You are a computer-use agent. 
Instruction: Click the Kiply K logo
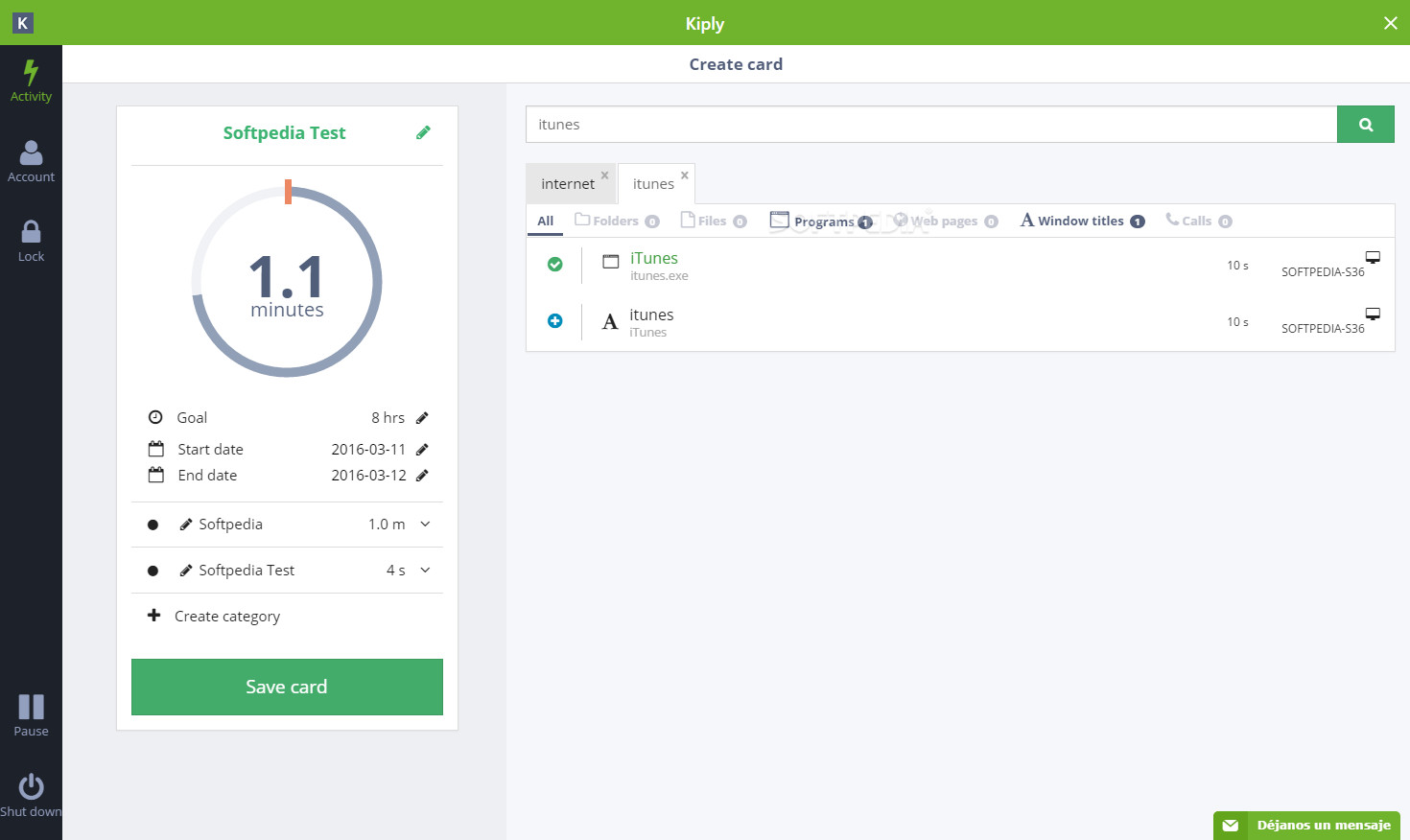point(22,23)
